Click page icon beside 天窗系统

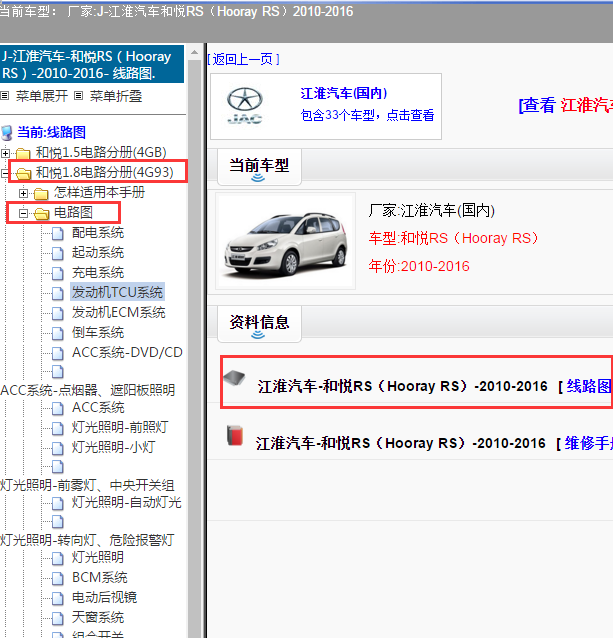(58, 618)
